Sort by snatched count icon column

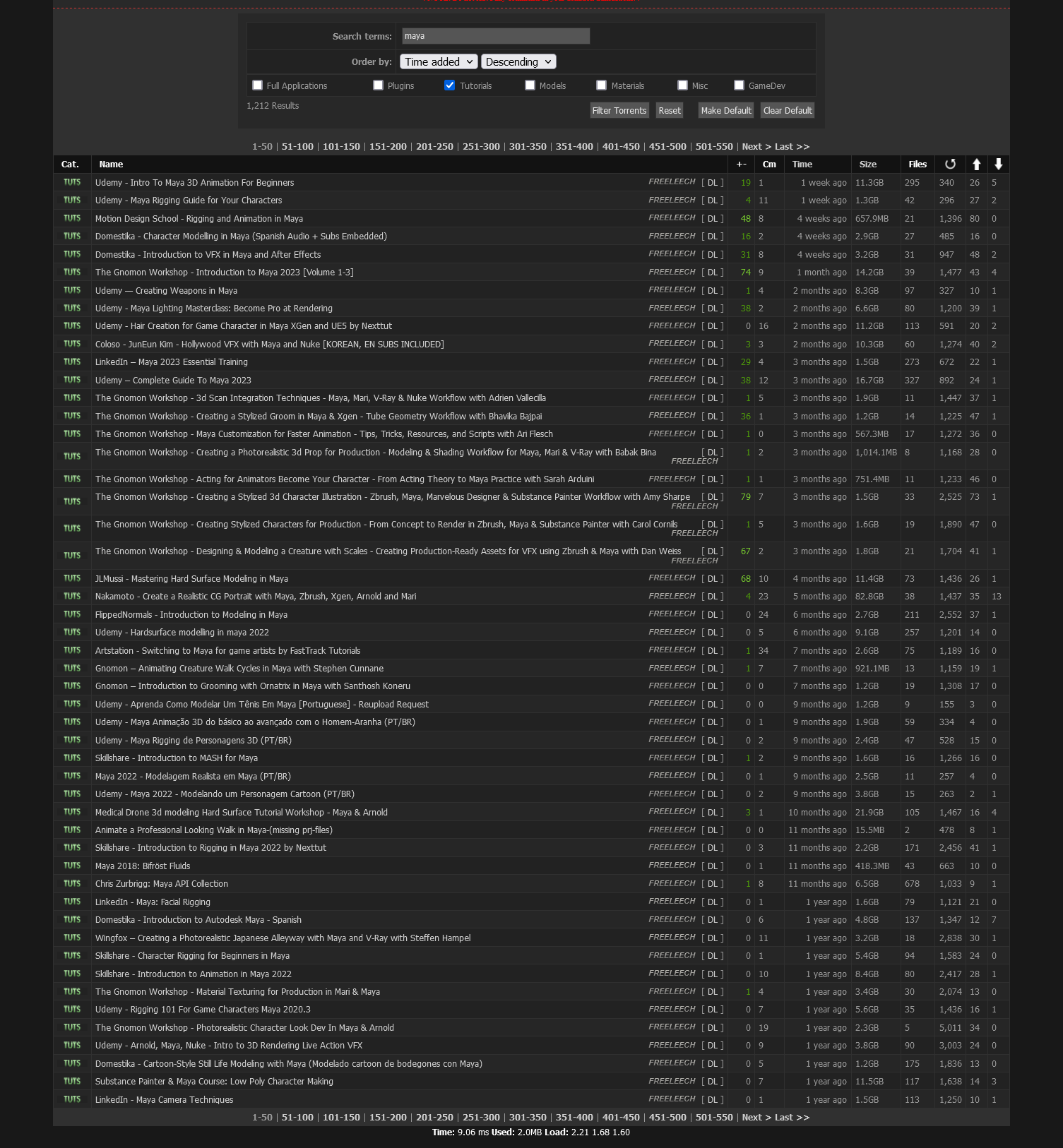[950, 165]
